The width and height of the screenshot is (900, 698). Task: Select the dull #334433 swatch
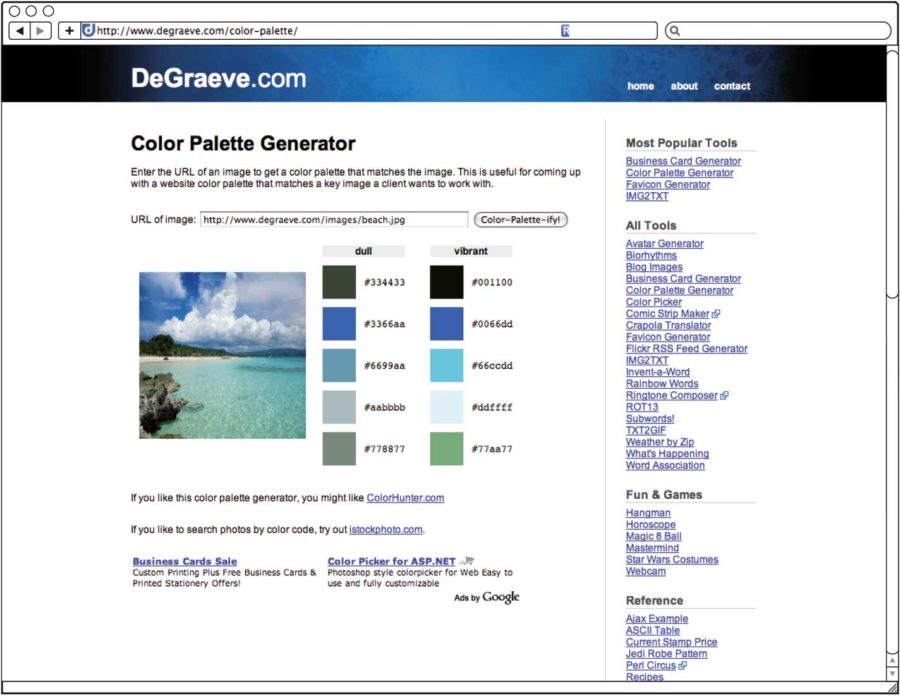point(339,282)
